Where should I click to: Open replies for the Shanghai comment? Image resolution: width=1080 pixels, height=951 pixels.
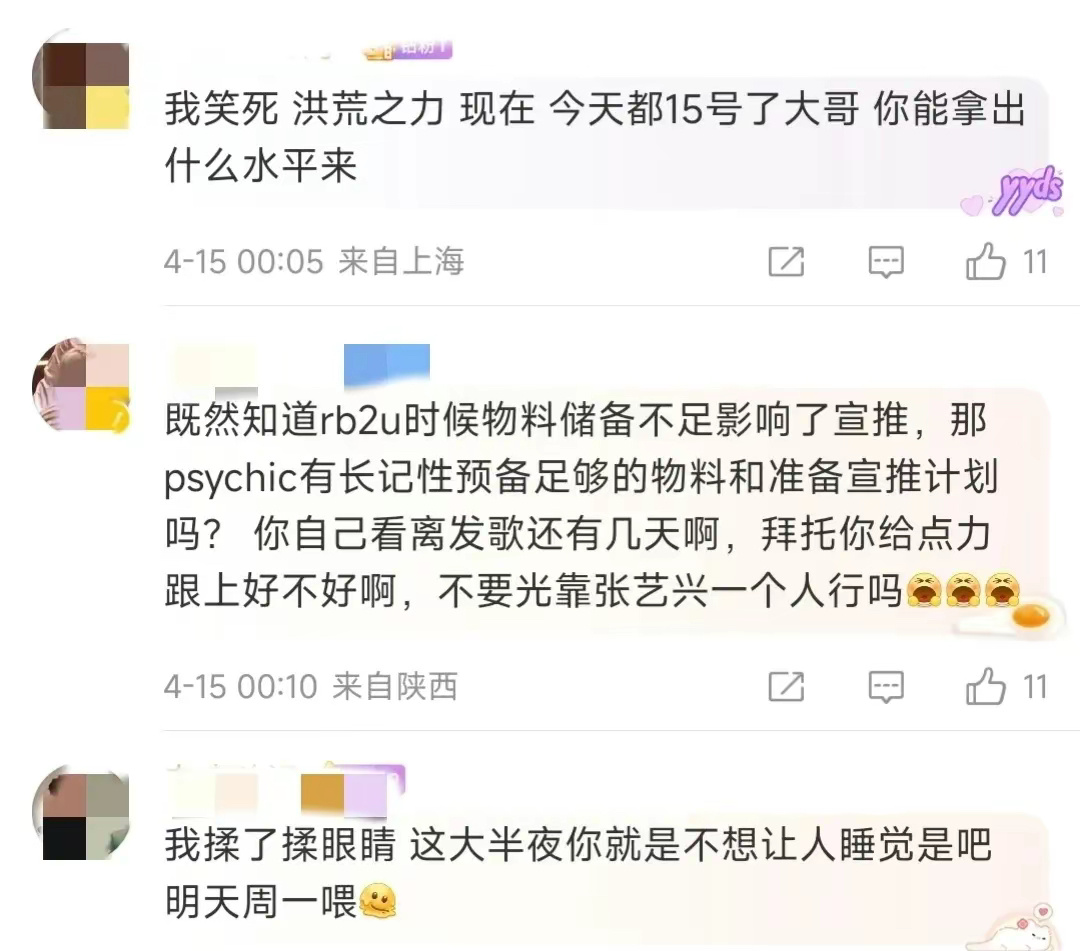point(886,262)
